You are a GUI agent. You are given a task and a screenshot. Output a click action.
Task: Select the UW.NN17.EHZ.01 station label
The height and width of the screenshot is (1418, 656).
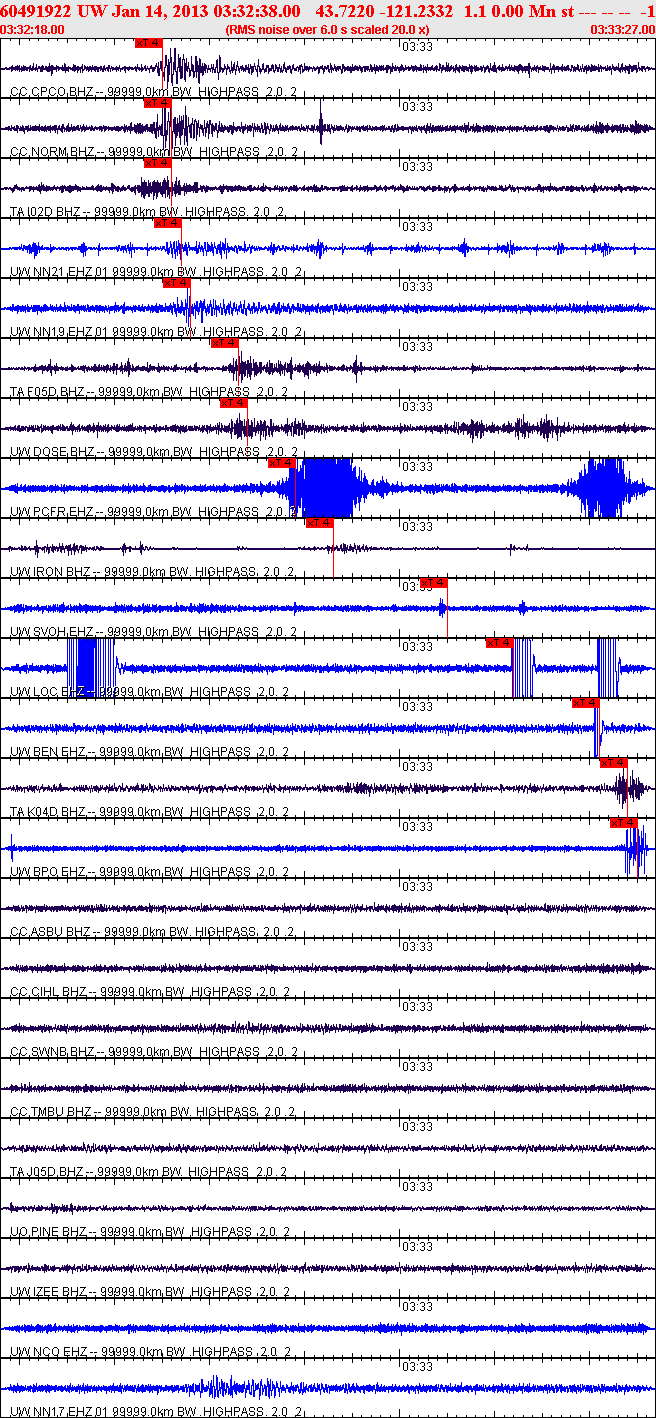point(59,1412)
